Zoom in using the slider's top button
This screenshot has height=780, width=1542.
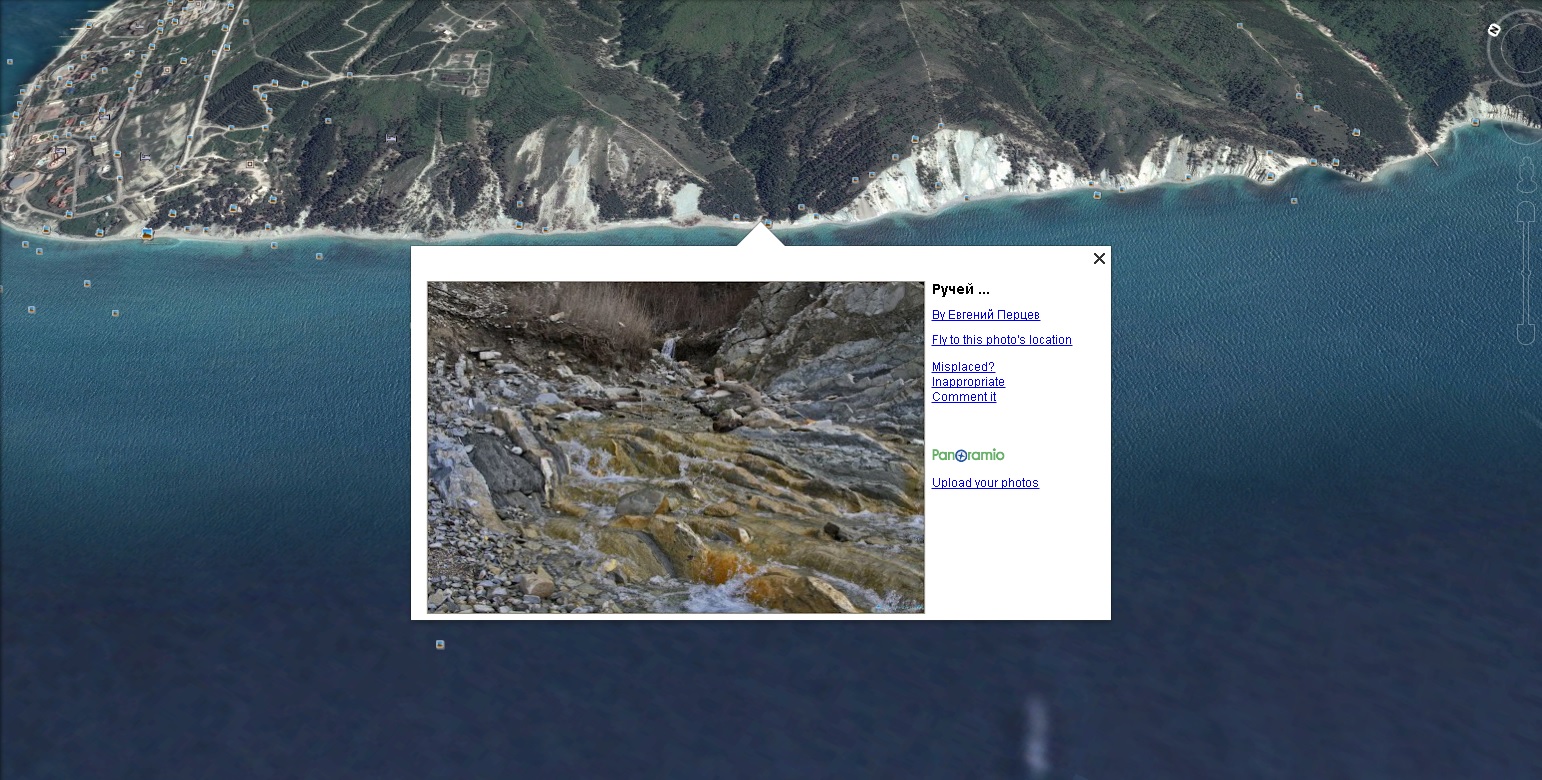click(1526, 212)
